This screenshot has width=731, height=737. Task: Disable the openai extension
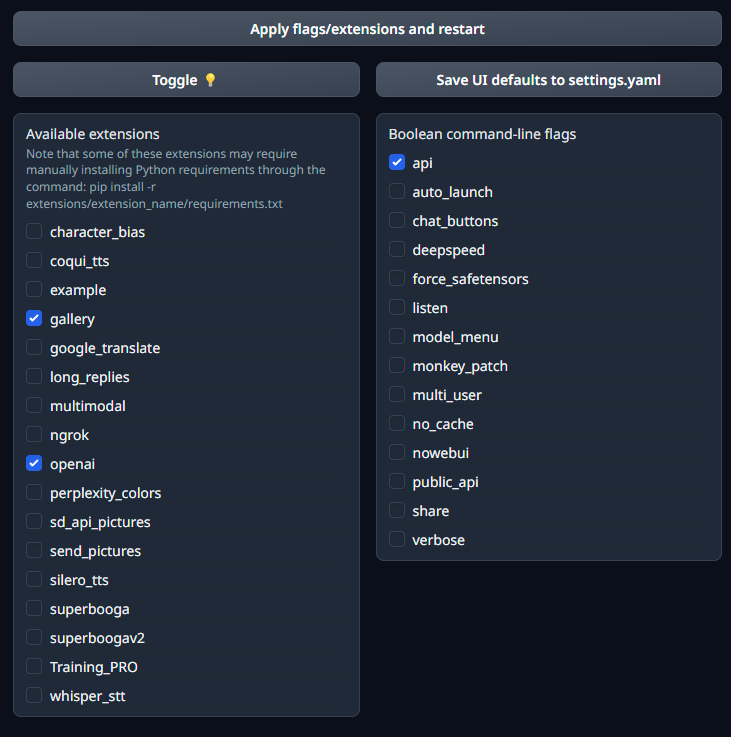pos(34,463)
